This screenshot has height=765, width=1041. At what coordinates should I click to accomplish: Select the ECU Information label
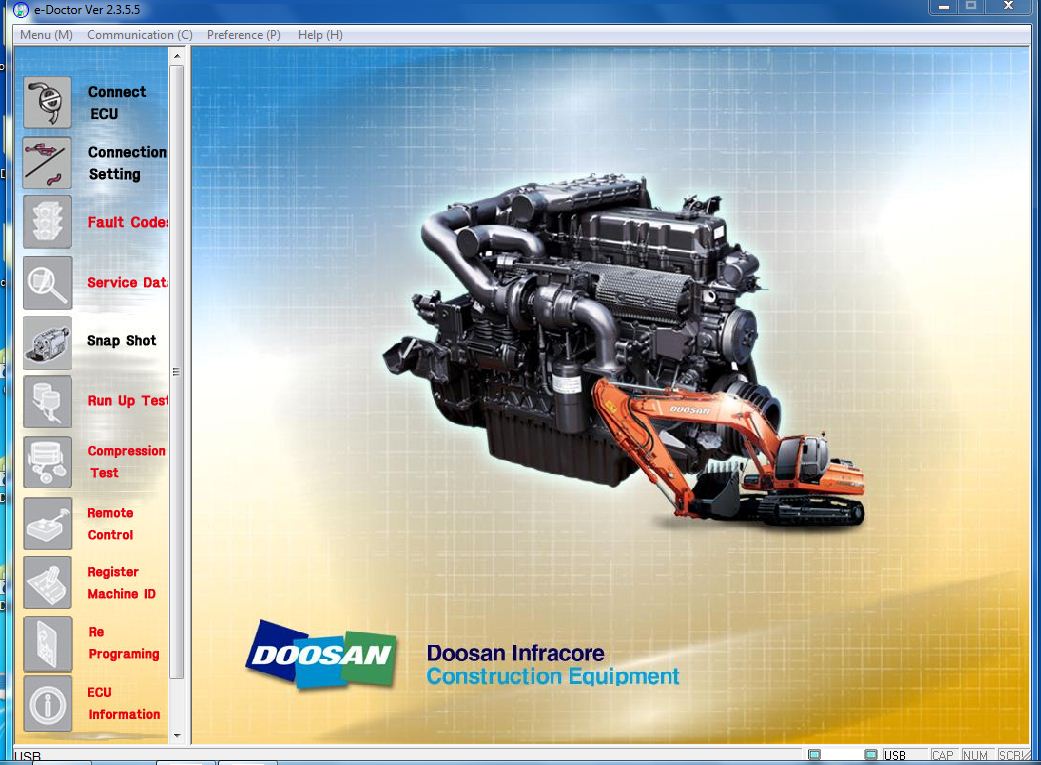coord(123,703)
